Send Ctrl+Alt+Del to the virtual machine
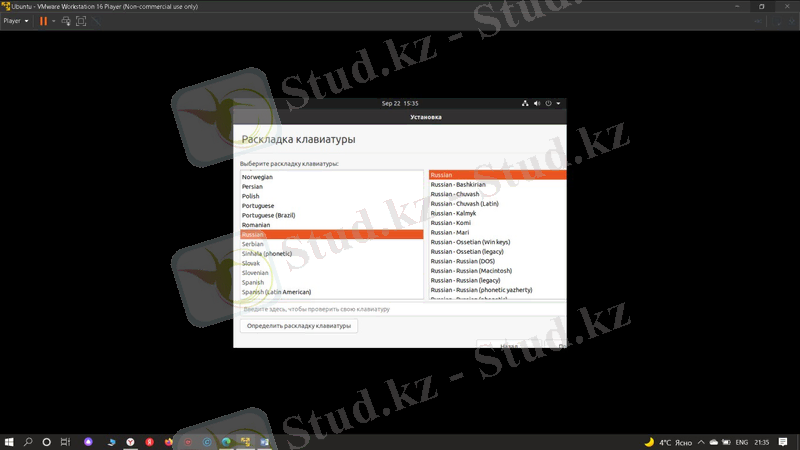 pyautogui.click(x=66, y=21)
